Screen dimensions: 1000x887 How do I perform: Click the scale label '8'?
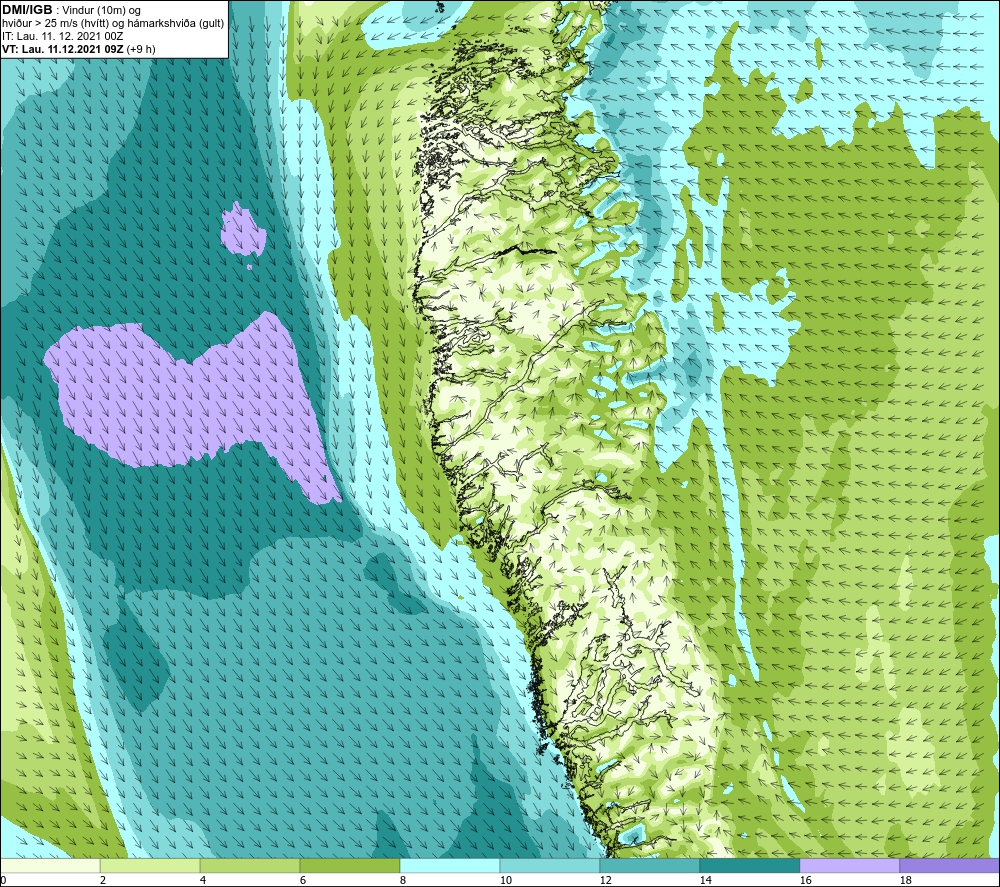(x=403, y=880)
